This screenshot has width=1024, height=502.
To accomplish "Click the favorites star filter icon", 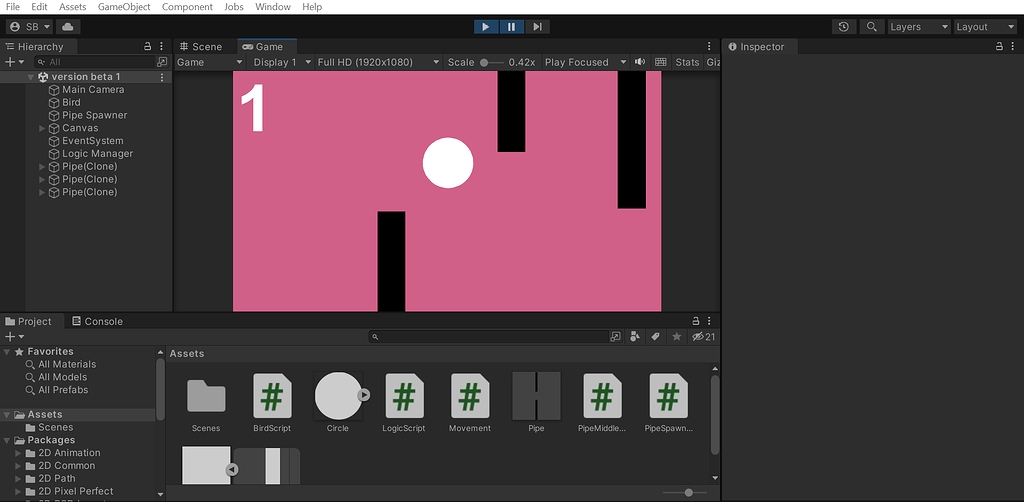I will pos(677,337).
